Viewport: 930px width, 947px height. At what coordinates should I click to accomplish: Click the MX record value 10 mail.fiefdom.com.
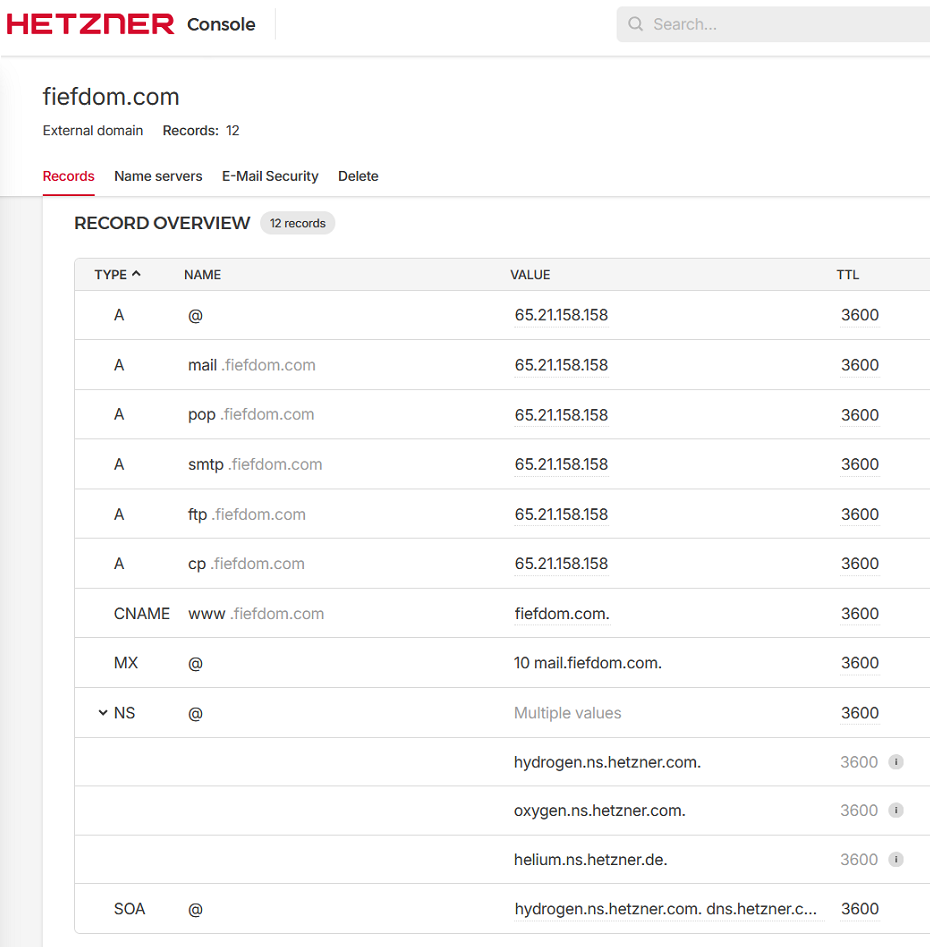coord(587,663)
